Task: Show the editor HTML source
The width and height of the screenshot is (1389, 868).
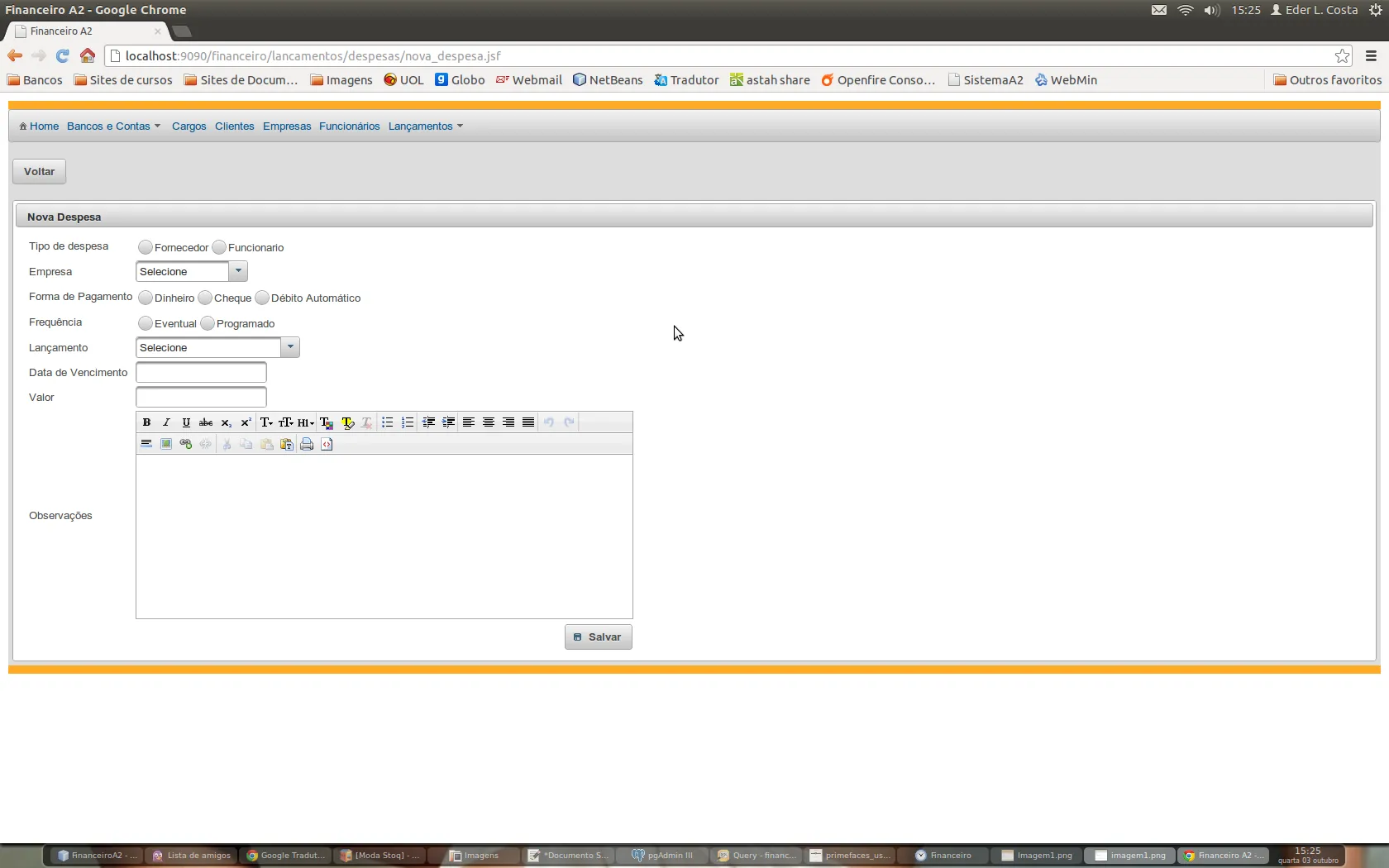Action: coord(327,444)
